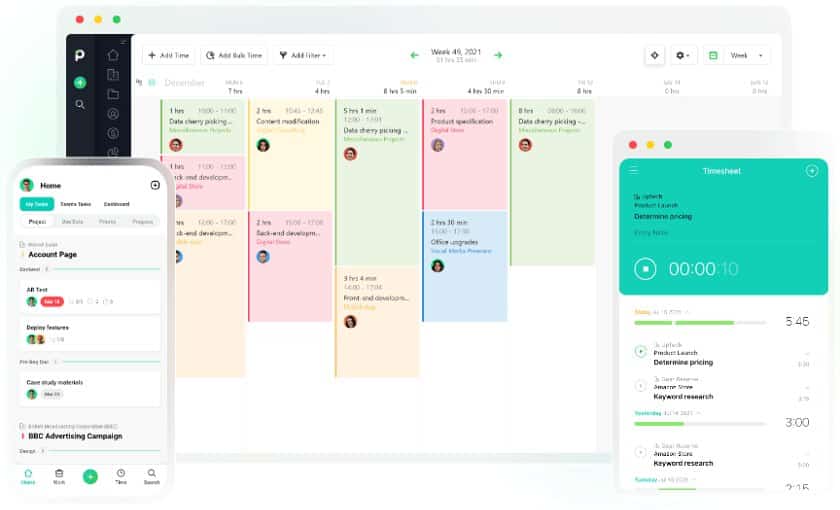Open search magnifier in the dark sidebar
The width and height of the screenshot is (840, 510).
(x=80, y=104)
